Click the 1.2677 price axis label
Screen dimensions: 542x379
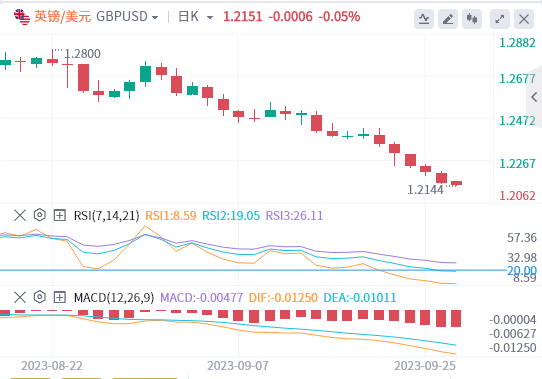517,79
